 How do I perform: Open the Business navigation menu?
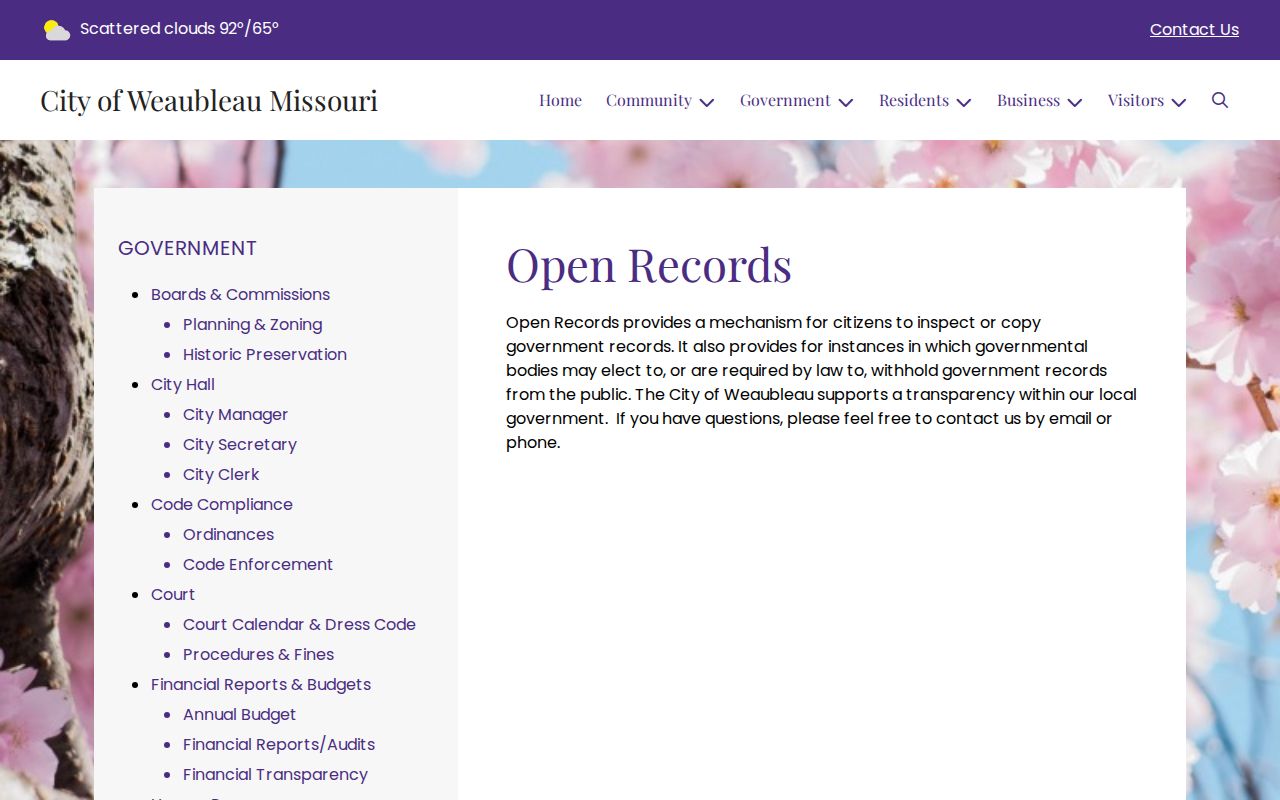tap(1028, 100)
